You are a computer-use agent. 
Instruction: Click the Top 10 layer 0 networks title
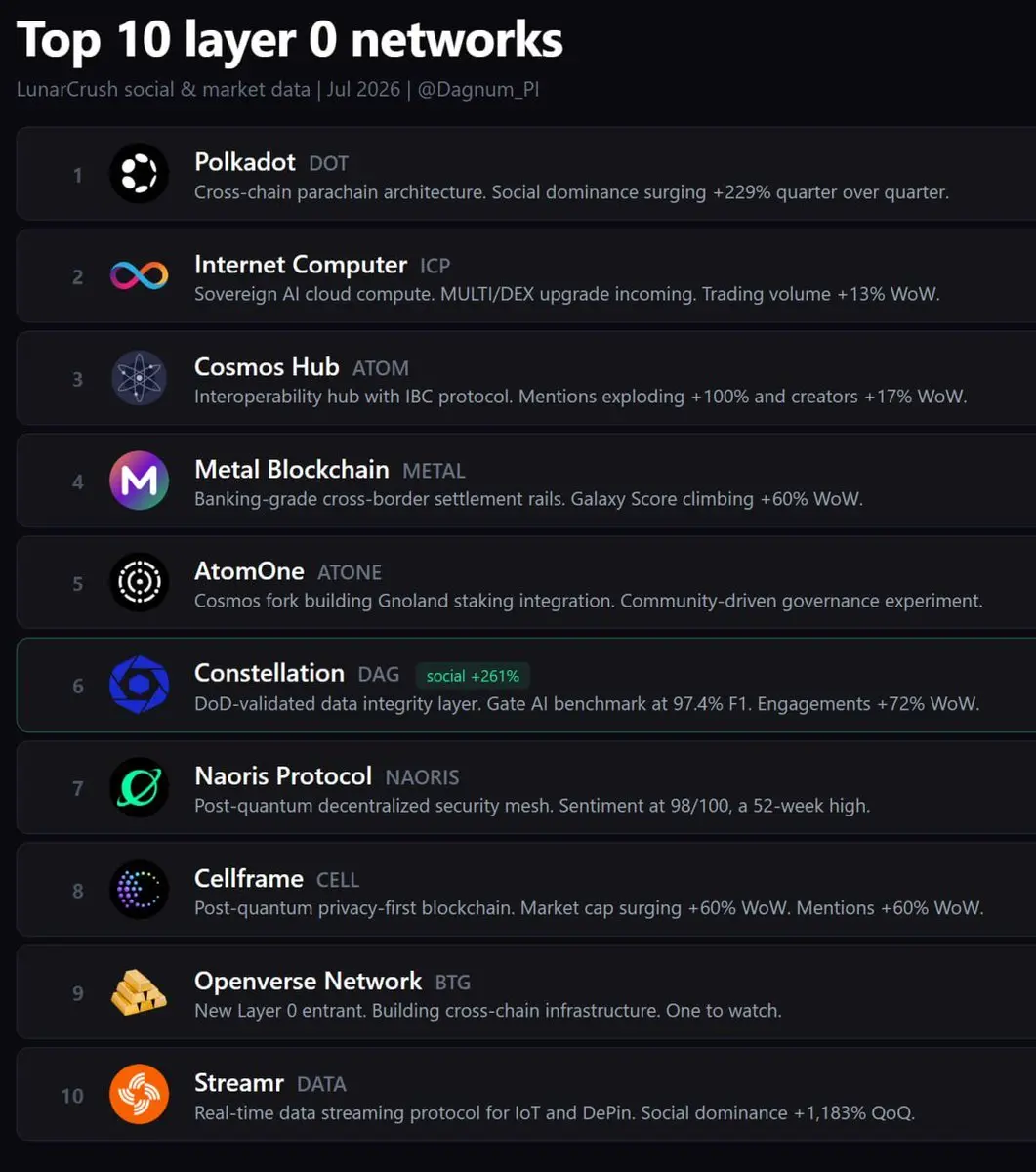pos(290,39)
